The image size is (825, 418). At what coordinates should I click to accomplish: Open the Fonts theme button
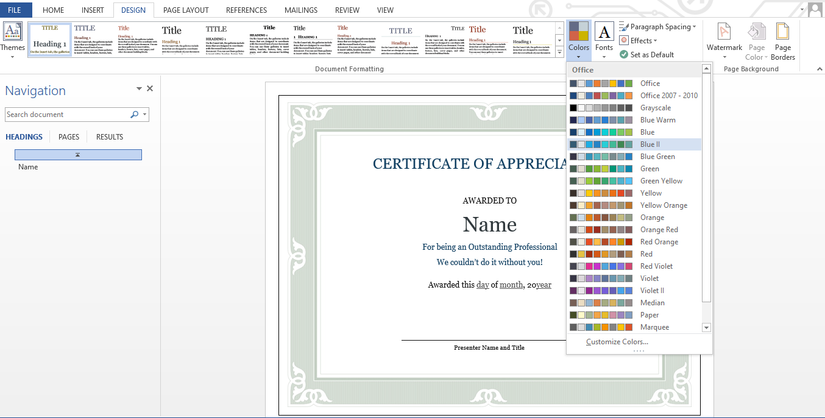coord(604,38)
